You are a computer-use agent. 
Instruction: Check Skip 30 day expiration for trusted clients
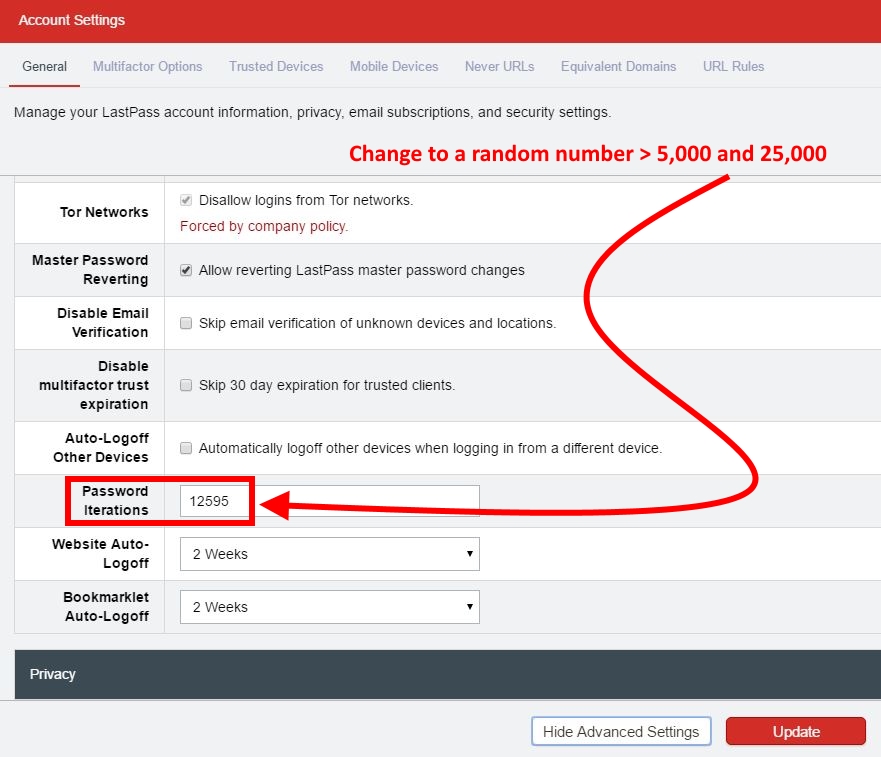(x=185, y=385)
